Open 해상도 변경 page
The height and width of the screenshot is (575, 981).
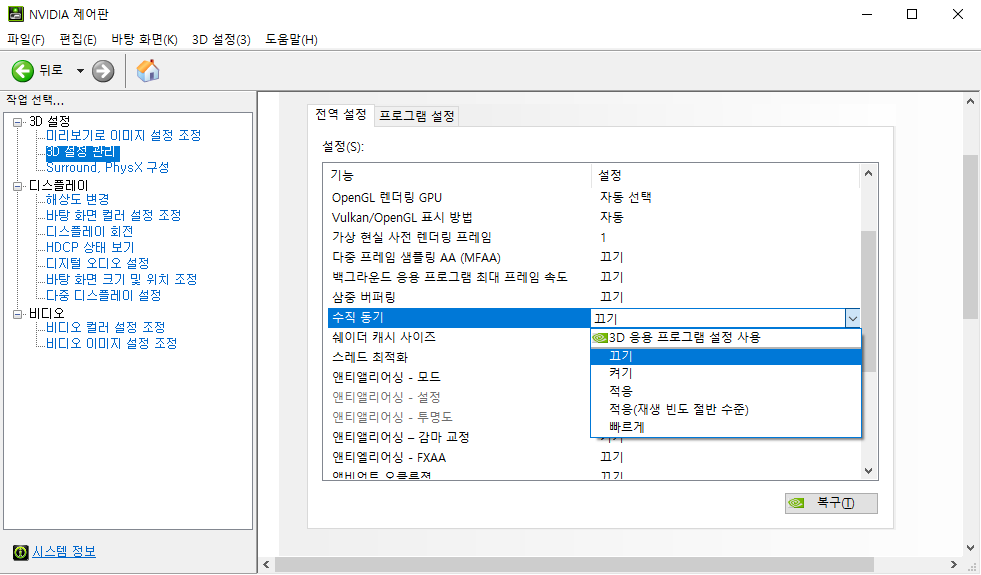click(78, 199)
